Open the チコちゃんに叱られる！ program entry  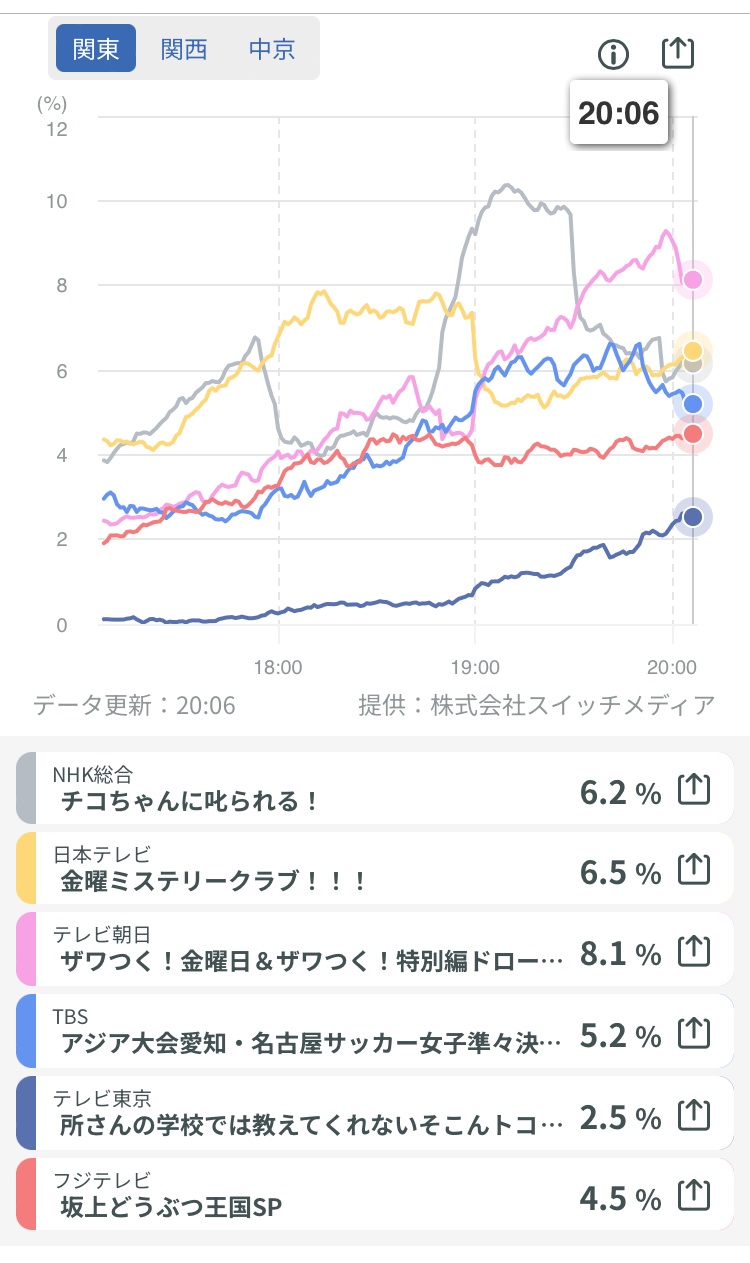190,801
